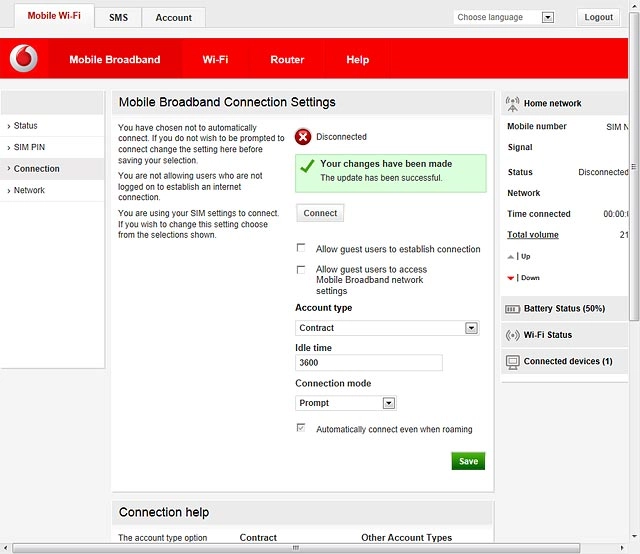Image resolution: width=640 pixels, height=554 pixels.
Task: Click the Vodafone logo icon
Action: 24,58
